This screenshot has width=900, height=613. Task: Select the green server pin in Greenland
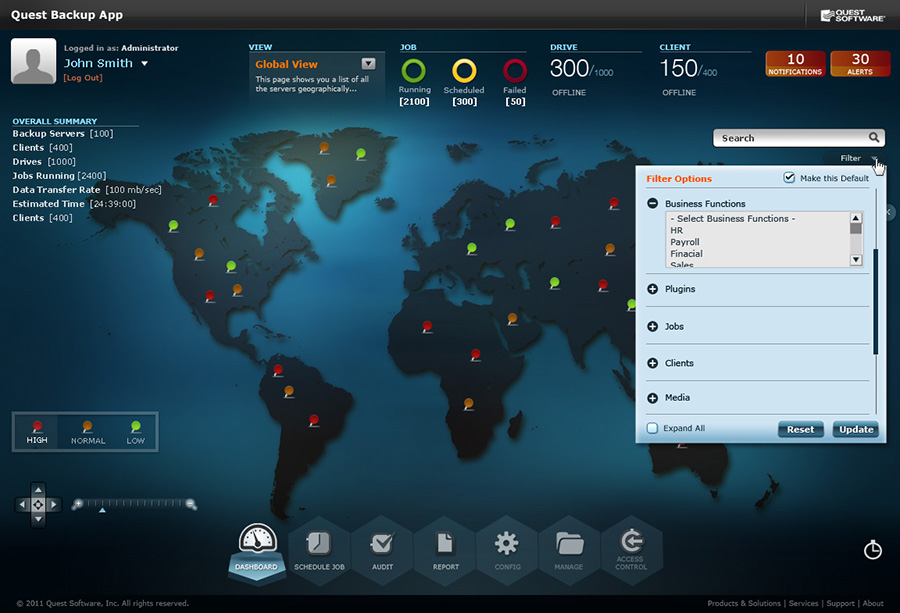coord(360,154)
